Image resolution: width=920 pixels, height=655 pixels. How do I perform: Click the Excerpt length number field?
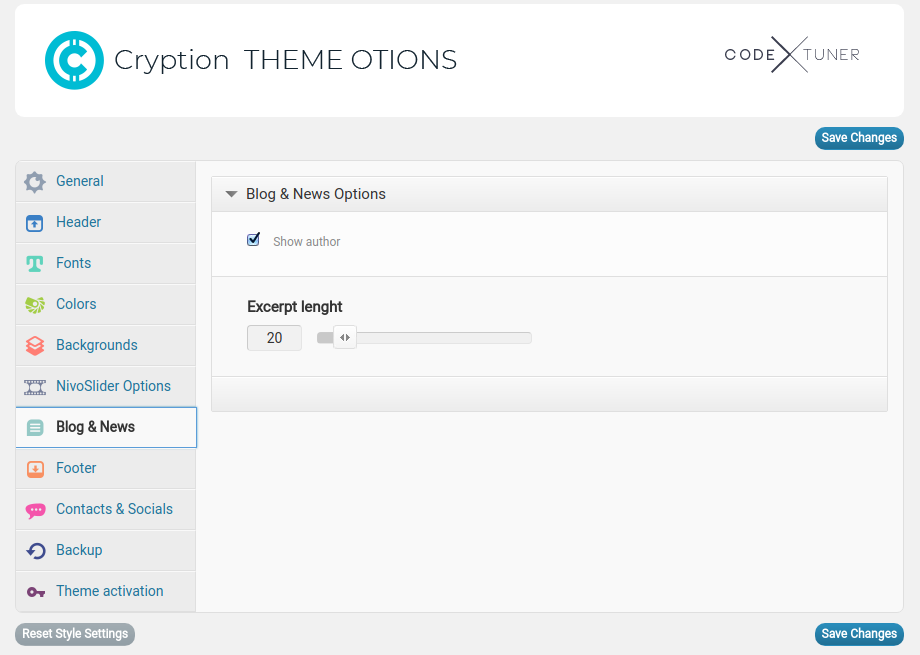point(274,338)
